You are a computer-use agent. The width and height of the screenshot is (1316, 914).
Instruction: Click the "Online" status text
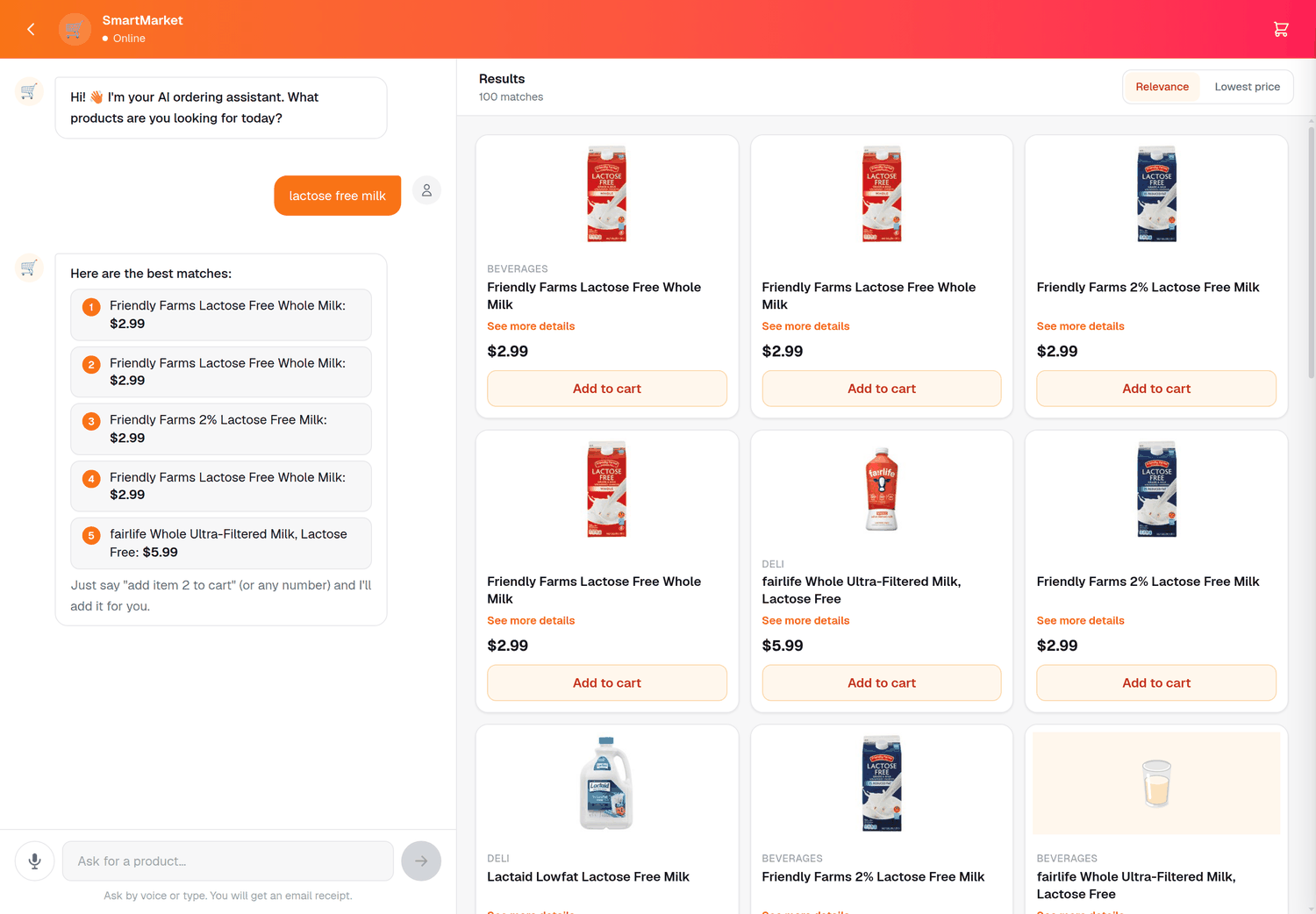[129, 39]
